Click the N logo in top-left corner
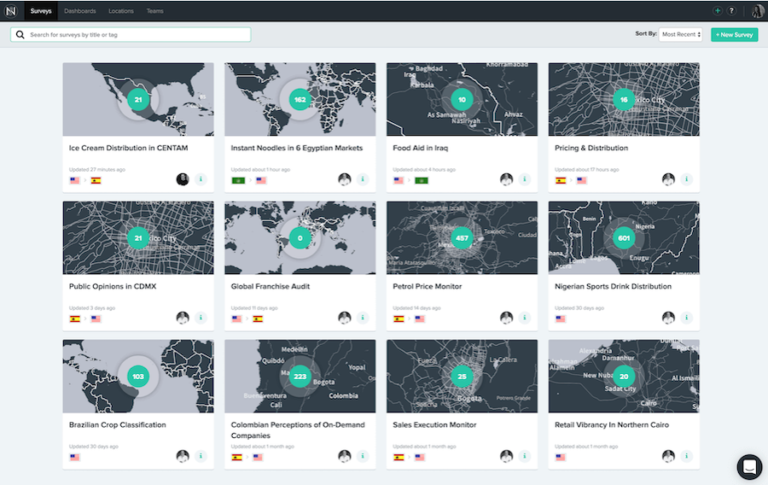Viewport: 768px width, 485px height. tap(11, 11)
